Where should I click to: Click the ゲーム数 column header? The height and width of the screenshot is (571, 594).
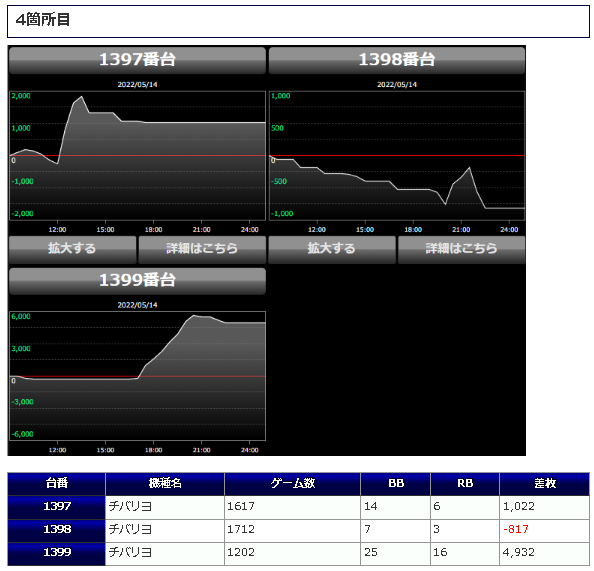[292, 484]
